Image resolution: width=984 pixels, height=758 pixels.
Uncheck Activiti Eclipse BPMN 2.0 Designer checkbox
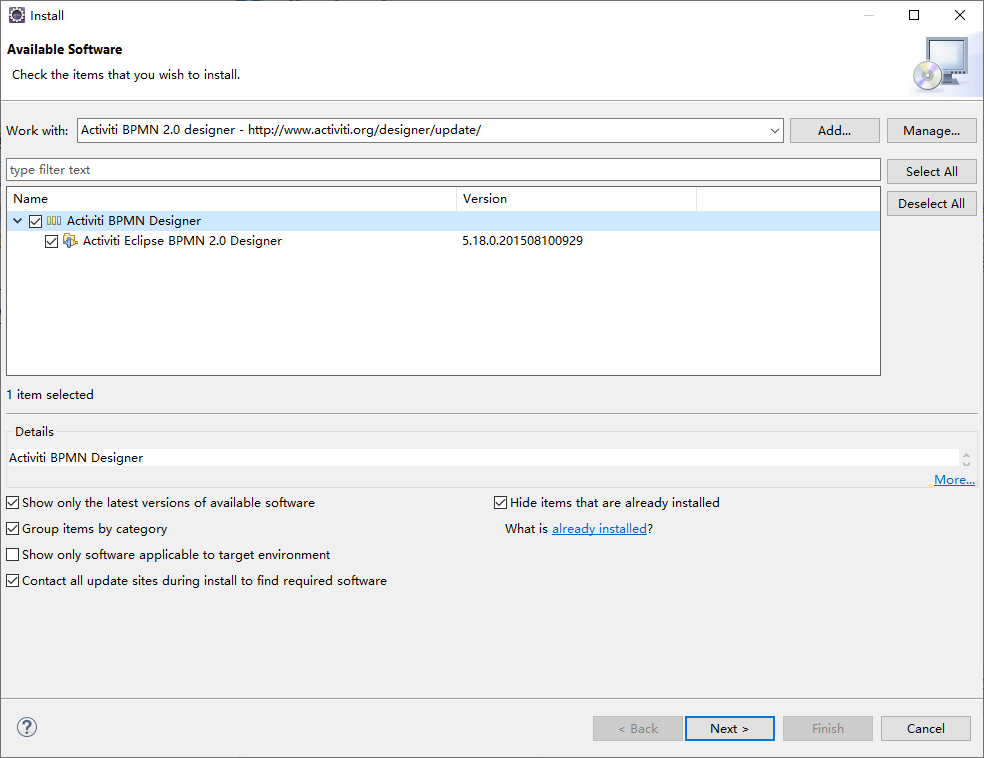51,241
